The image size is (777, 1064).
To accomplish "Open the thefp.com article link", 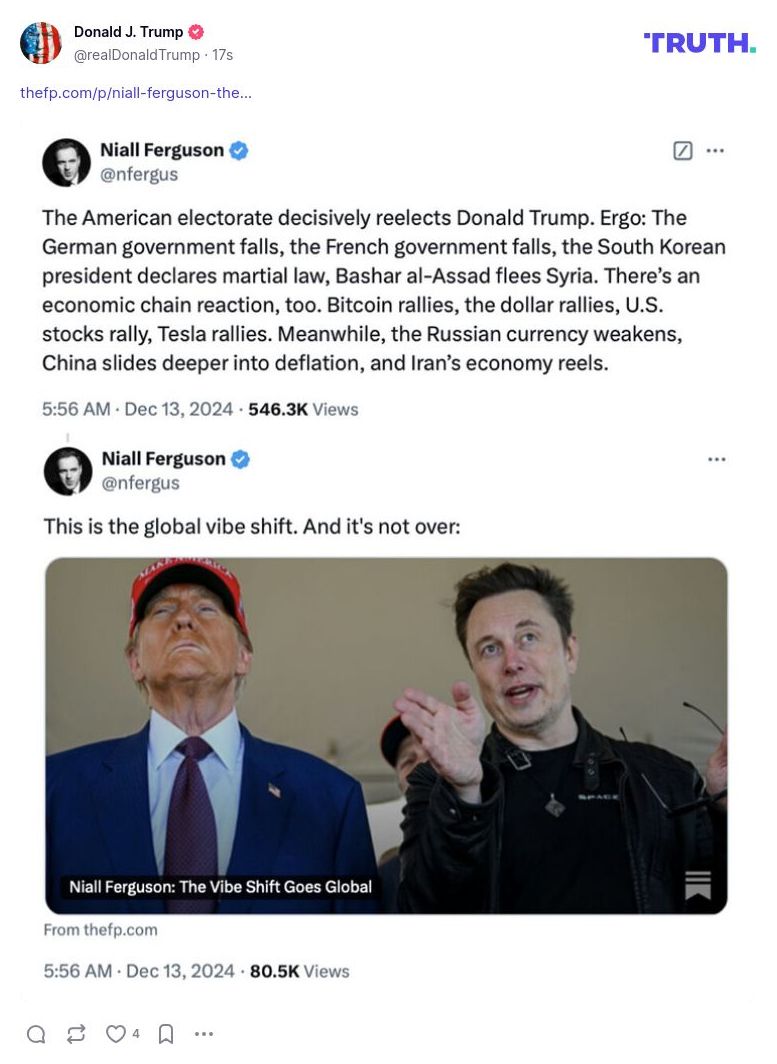I will click(136, 93).
